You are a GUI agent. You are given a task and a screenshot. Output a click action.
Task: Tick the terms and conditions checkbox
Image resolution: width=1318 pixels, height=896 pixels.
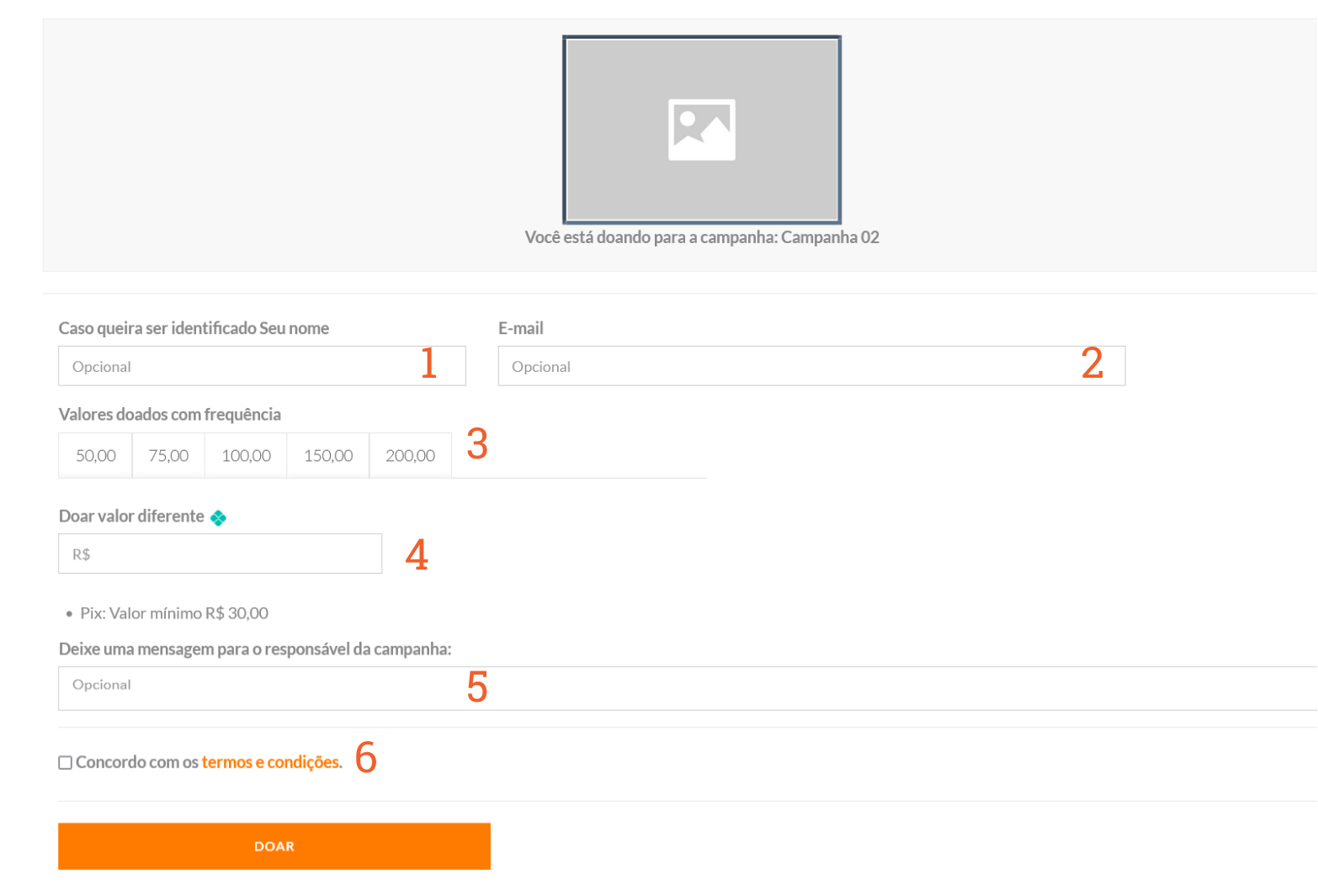(65, 763)
